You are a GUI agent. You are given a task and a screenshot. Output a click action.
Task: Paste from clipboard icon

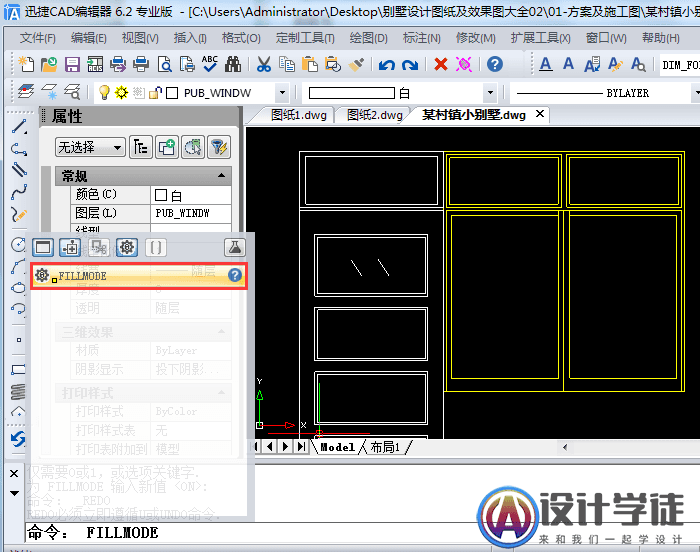click(x=309, y=65)
